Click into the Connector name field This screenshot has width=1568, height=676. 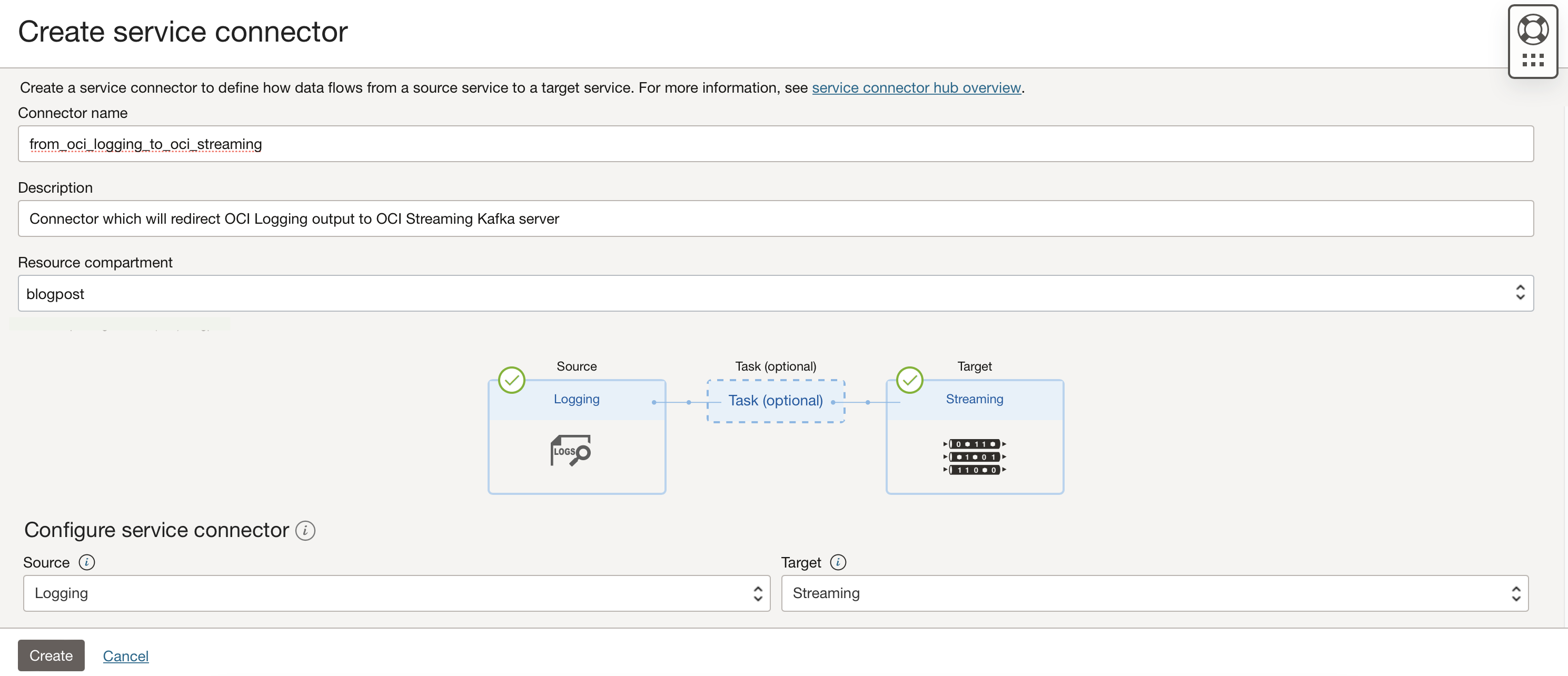[x=776, y=144]
